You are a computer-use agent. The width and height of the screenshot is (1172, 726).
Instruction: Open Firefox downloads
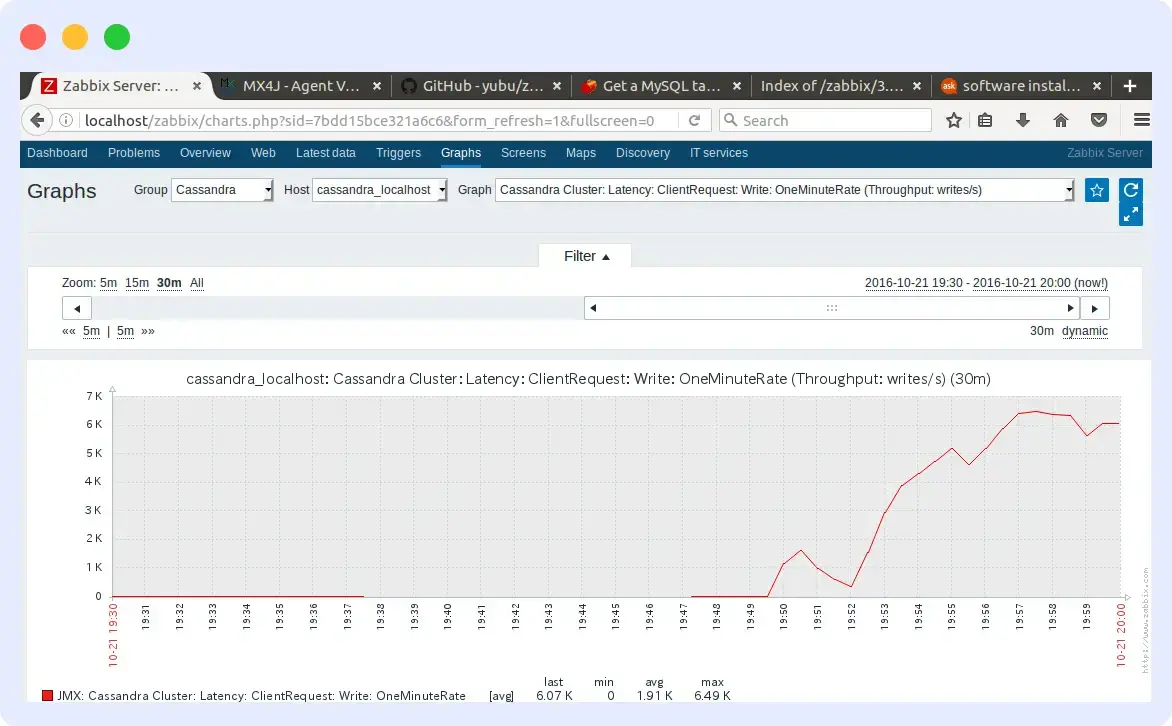coord(1022,120)
